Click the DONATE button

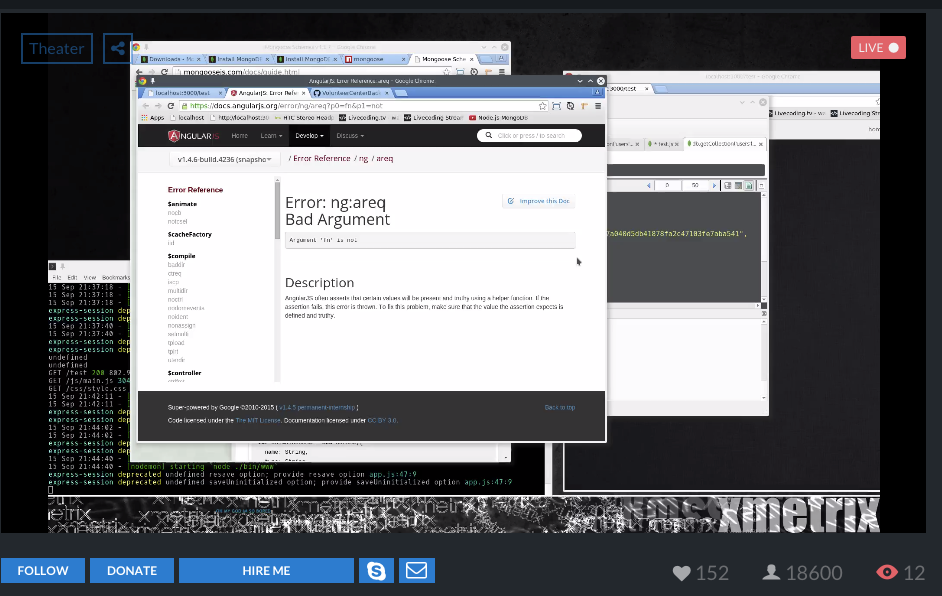[132, 570]
